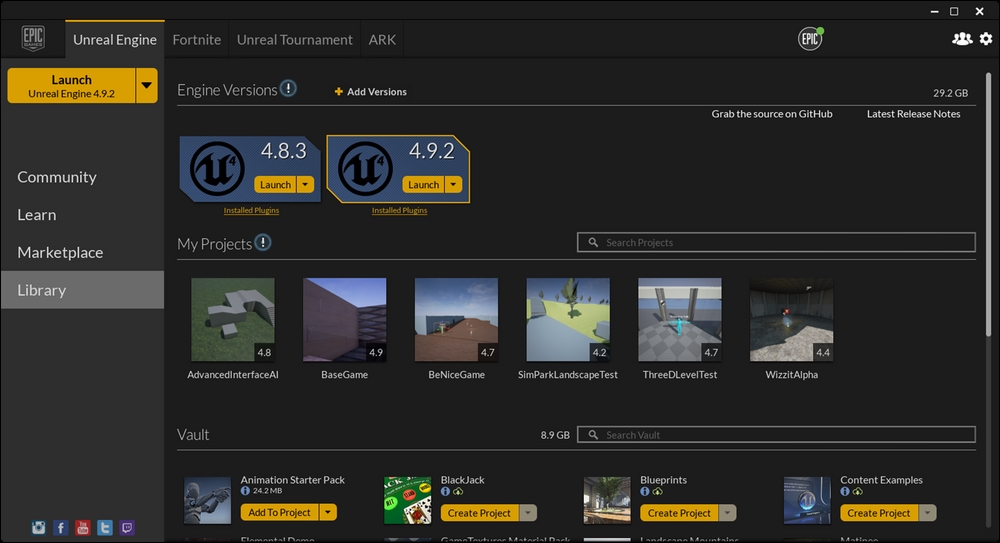Click the magnifier icon in Search Vault
Screen dimensions: 1000x543
(x=593, y=435)
